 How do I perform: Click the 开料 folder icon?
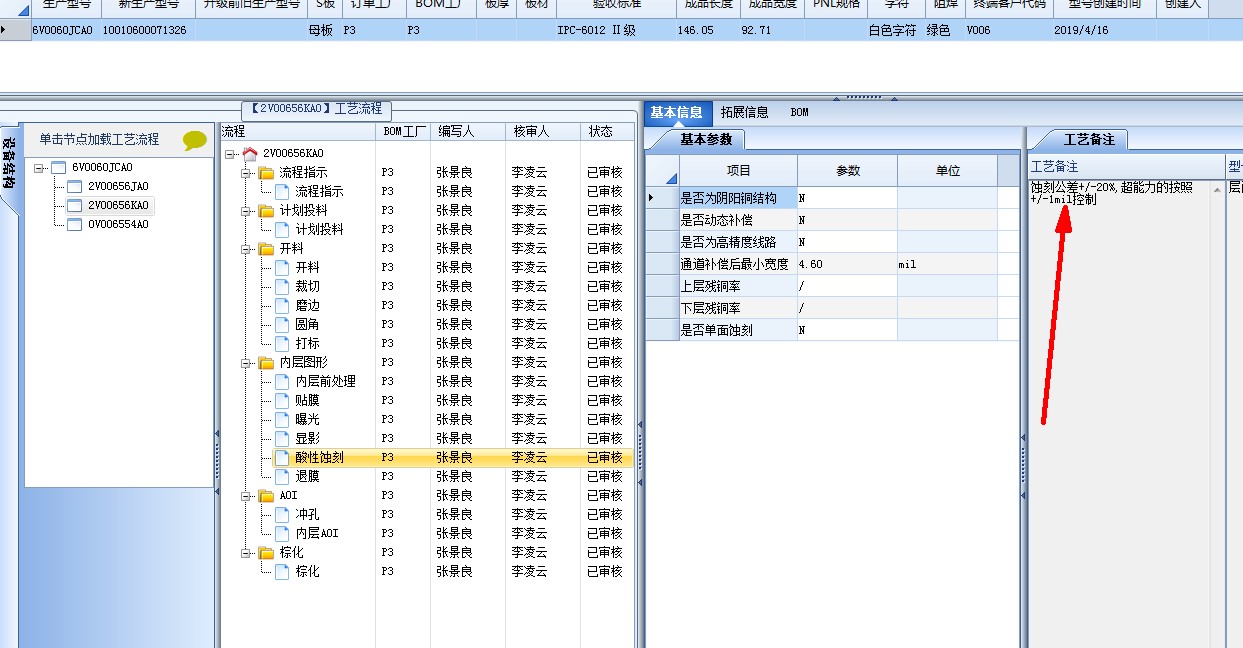tap(266, 248)
